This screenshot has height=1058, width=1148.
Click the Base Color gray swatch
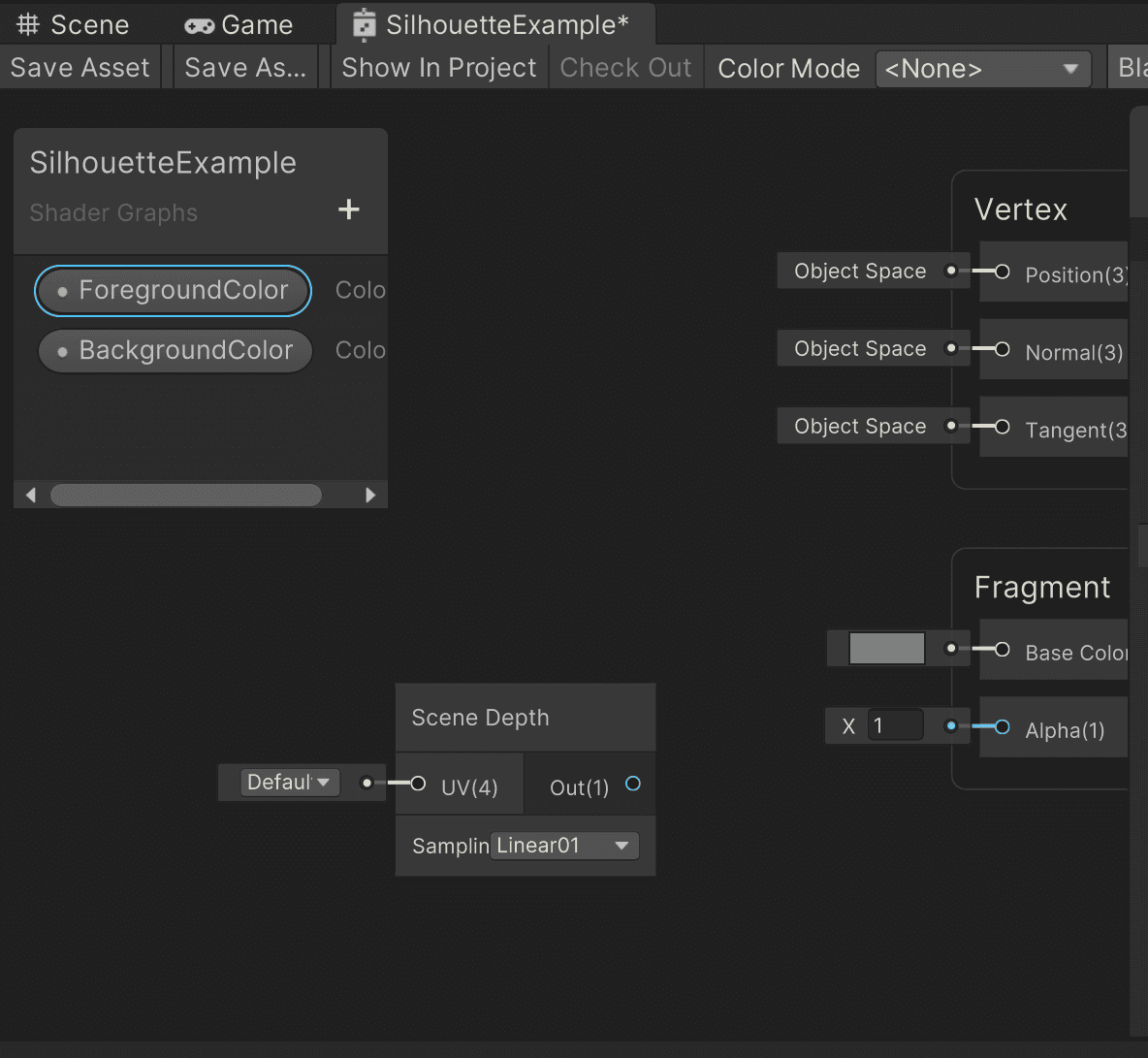point(886,648)
